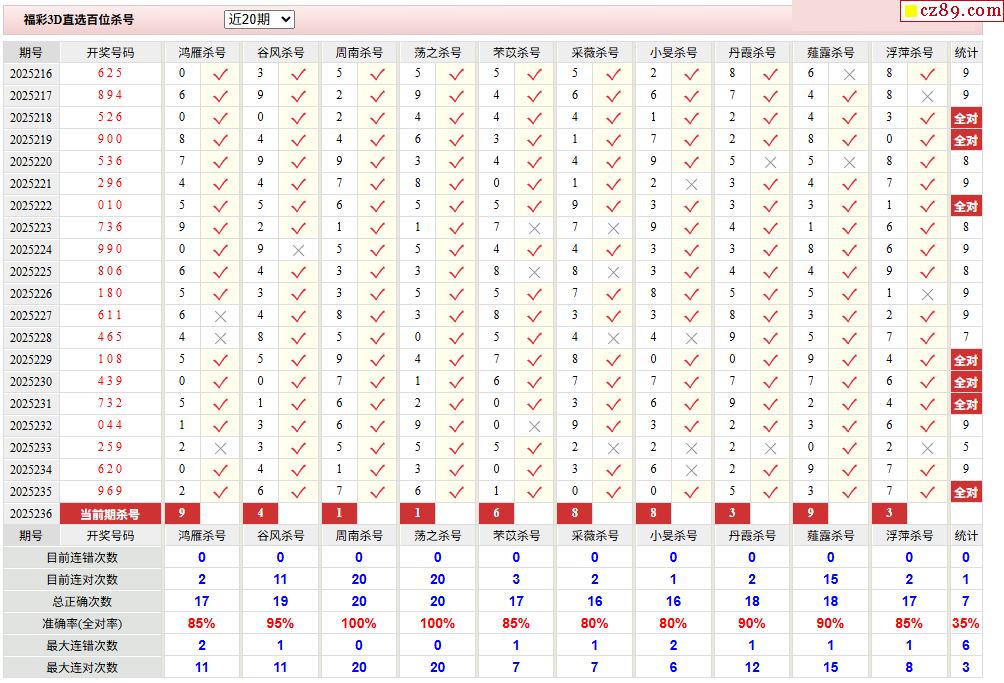This screenshot has height=683, width=1004.
Task: Click the red check for 荡之杀号 in row 2025230
Action: (x=456, y=382)
